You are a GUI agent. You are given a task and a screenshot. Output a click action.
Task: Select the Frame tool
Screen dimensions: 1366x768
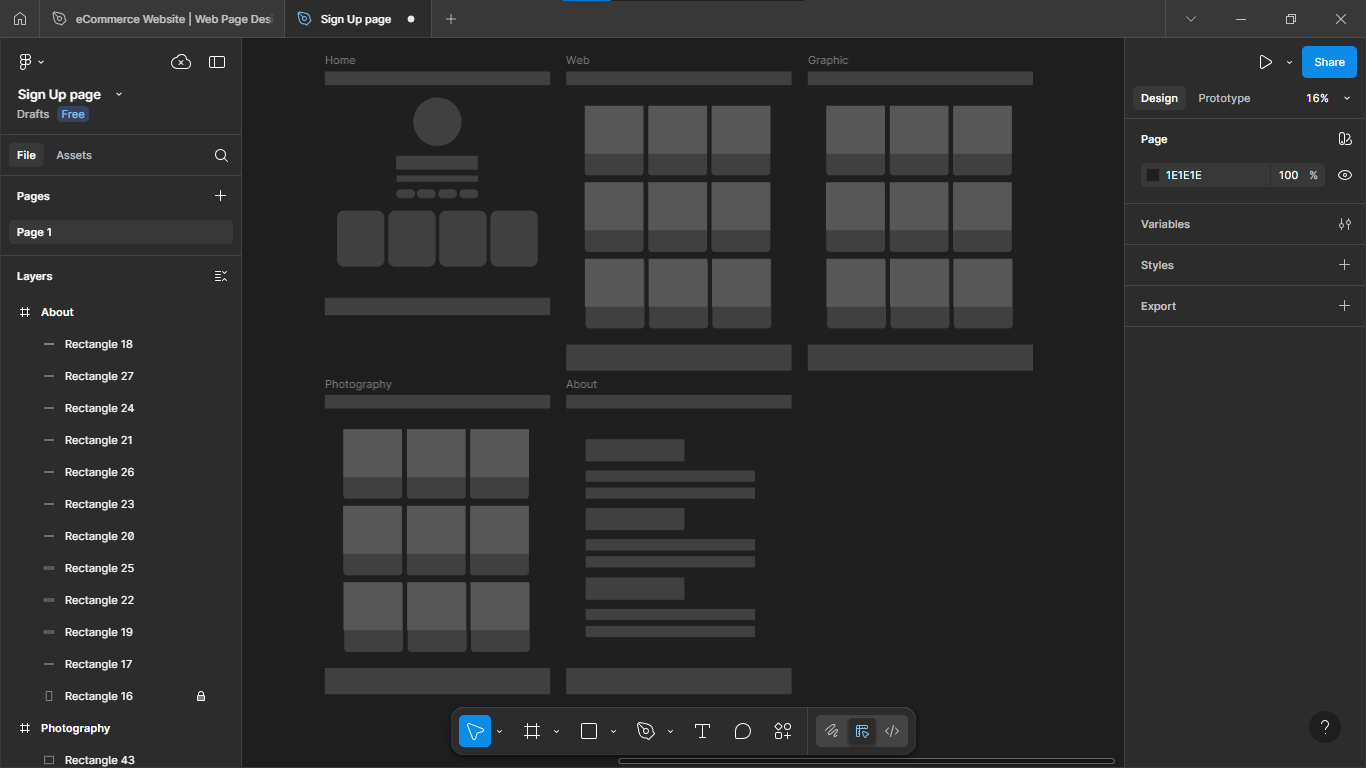tap(532, 731)
